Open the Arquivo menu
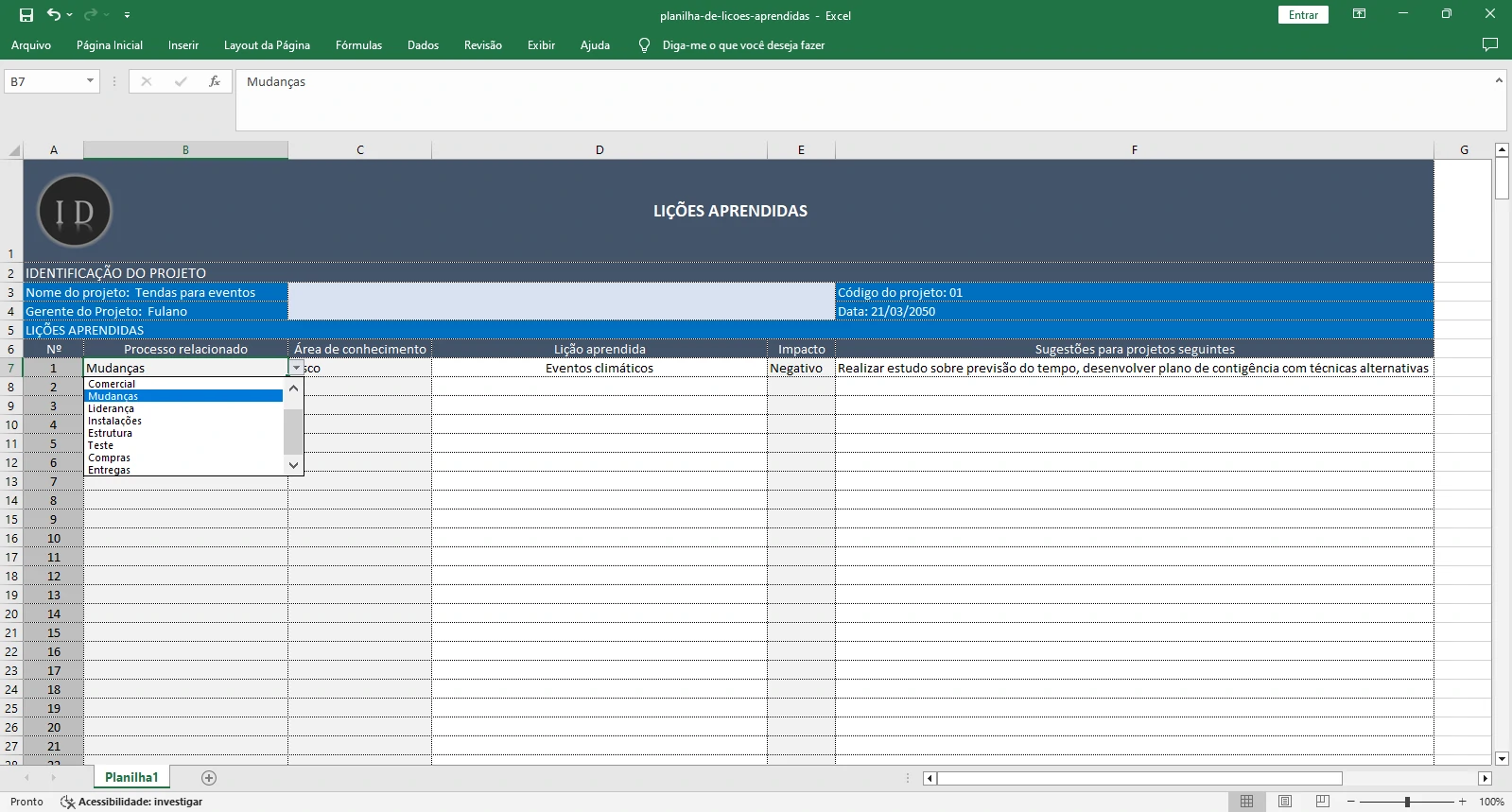The image size is (1512, 812). pyautogui.click(x=31, y=45)
